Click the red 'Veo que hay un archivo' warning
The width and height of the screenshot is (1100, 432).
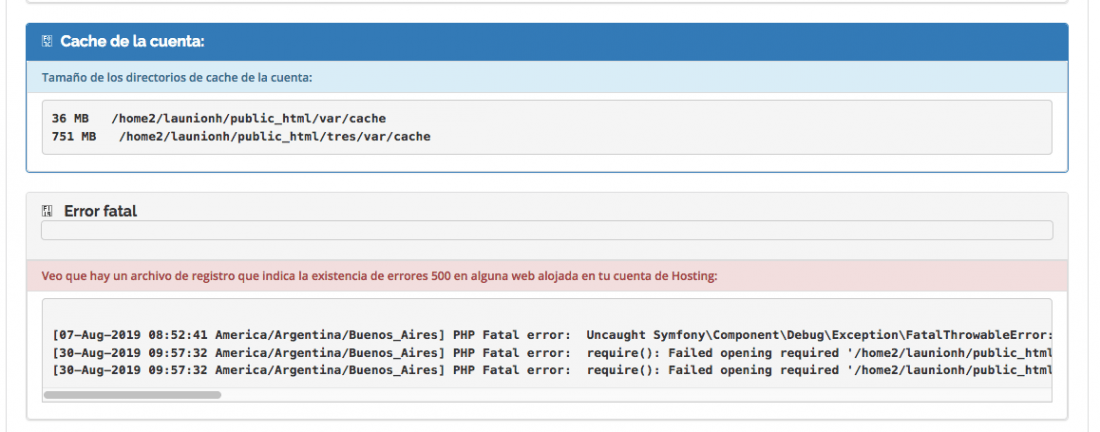(x=547, y=276)
